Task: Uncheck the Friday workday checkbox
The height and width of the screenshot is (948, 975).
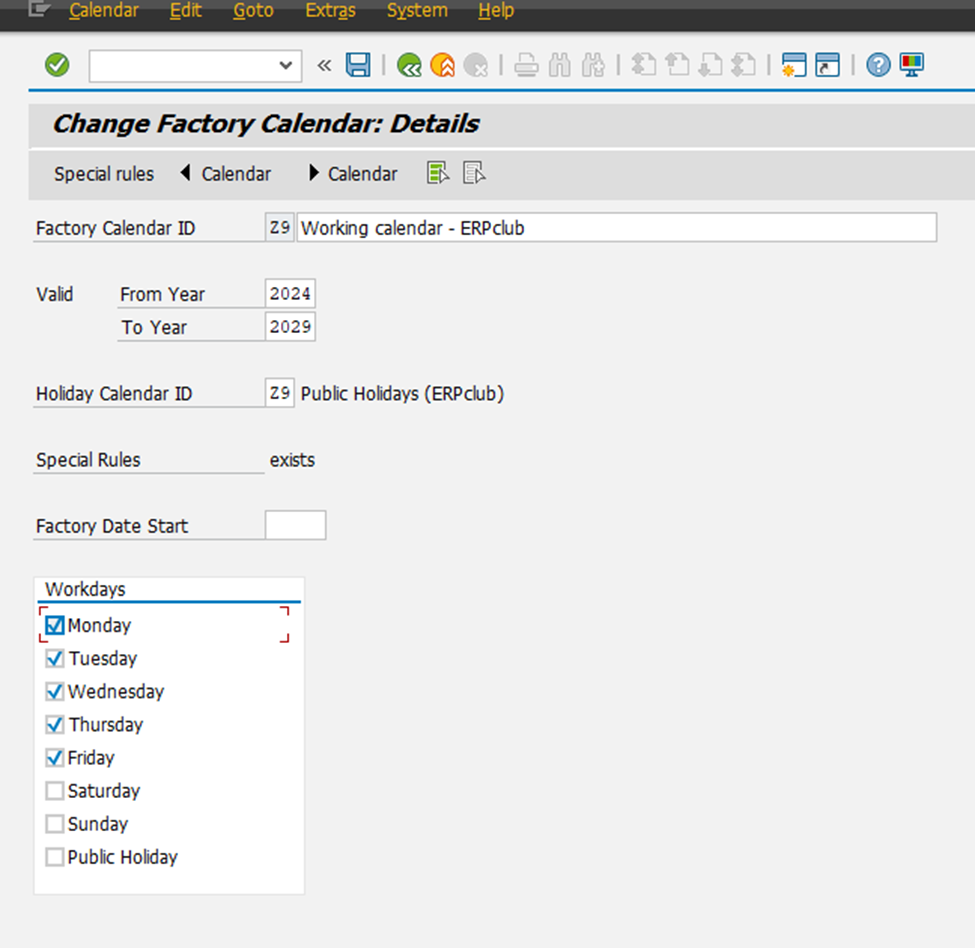Action: (x=55, y=757)
